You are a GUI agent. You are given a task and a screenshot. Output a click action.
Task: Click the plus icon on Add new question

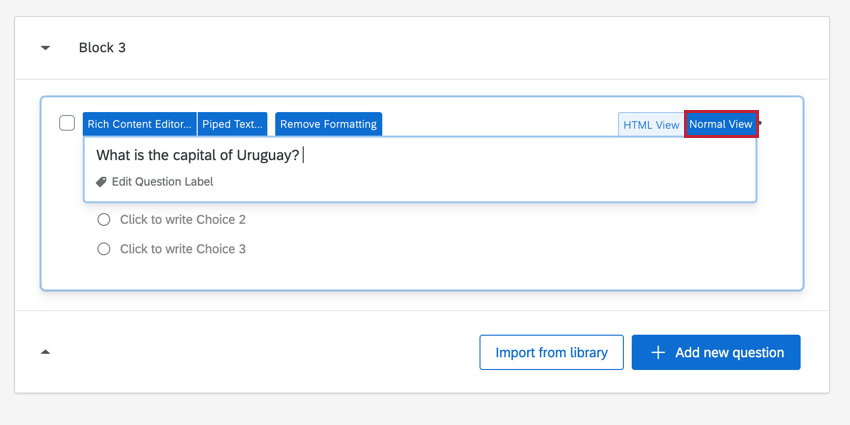click(x=658, y=352)
